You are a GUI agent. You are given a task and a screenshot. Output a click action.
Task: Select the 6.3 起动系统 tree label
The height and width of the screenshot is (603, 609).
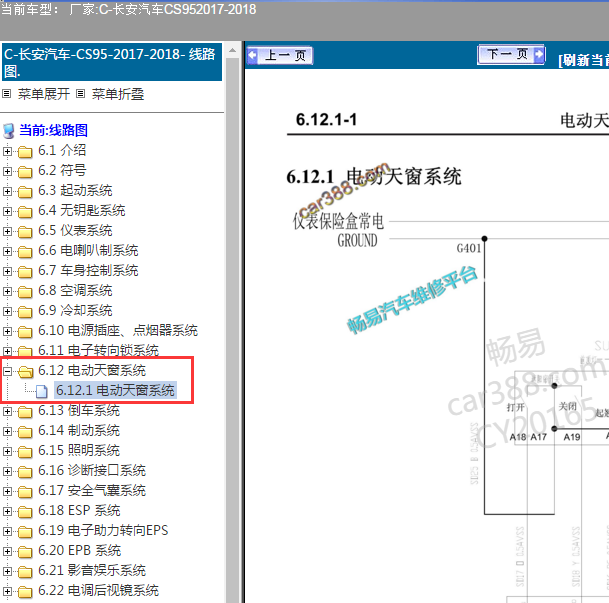(75, 190)
